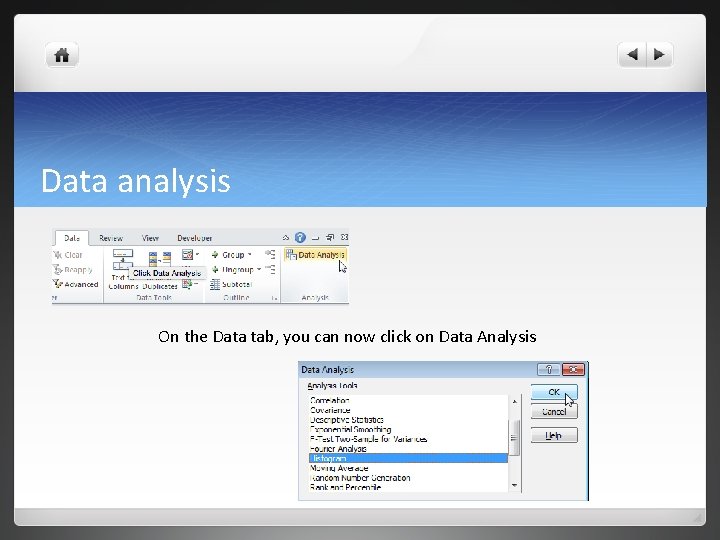Click the Subtotal command

pyautogui.click(x=231, y=284)
